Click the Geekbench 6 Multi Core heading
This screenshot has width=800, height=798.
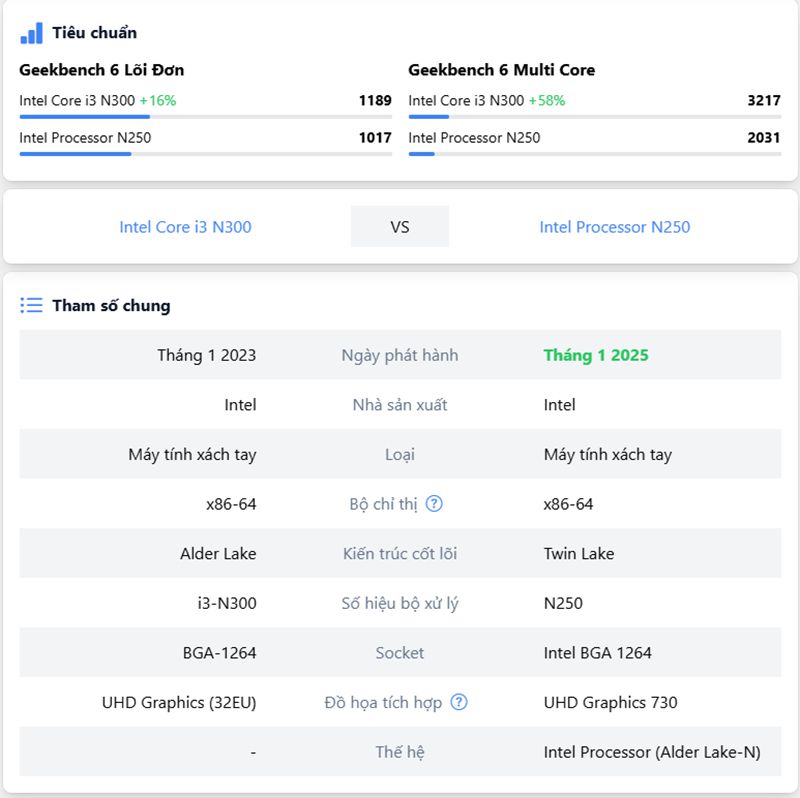click(501, 70)
